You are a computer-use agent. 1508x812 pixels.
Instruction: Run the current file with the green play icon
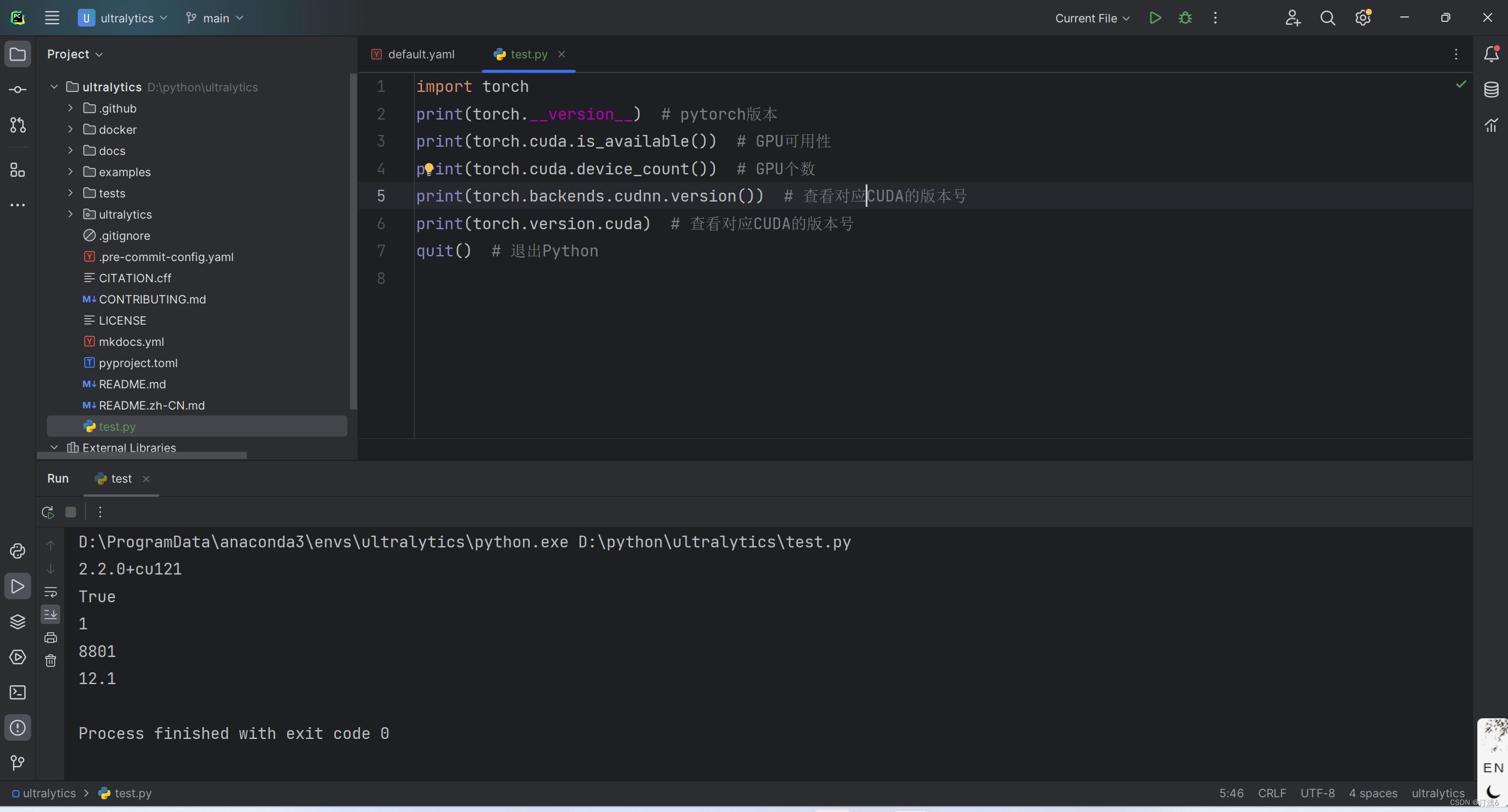[x=1155, y=18]
